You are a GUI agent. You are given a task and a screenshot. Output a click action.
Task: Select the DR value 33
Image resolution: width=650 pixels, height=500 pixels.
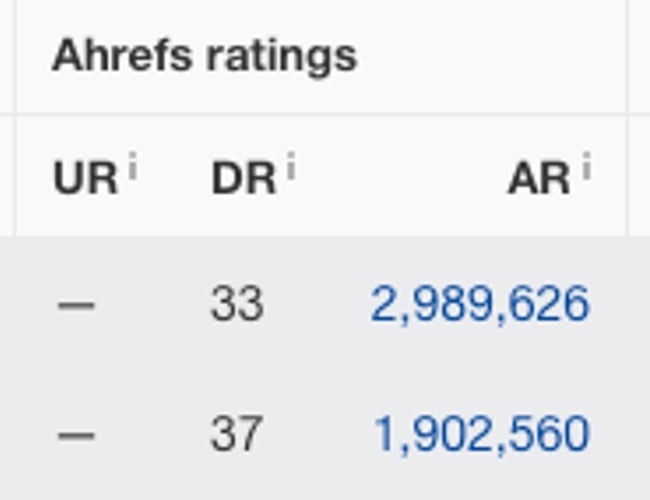pyautogui.click(x=237, y=304)
